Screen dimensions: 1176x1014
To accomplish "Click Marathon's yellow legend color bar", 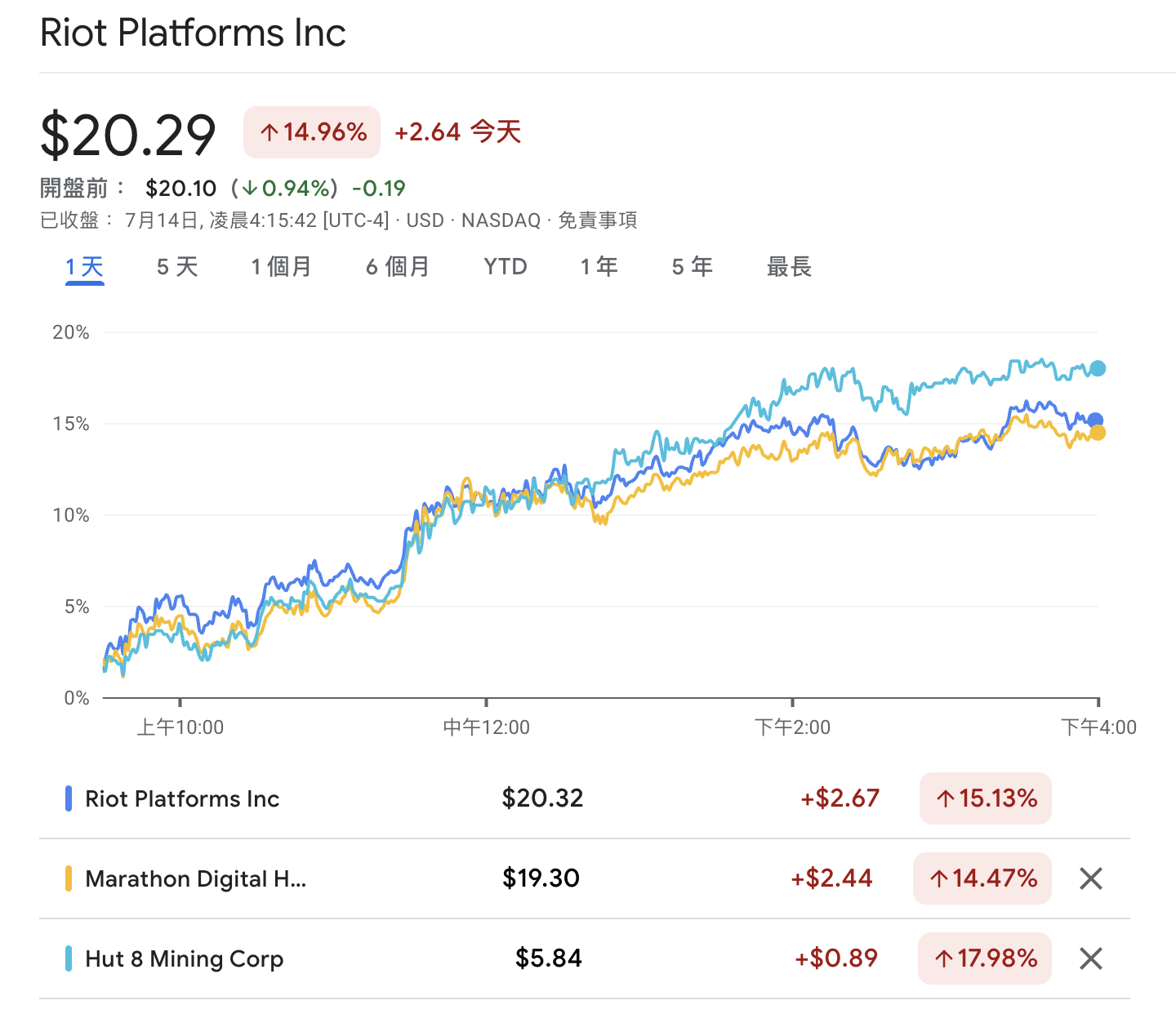I will [x=69, y=878].
